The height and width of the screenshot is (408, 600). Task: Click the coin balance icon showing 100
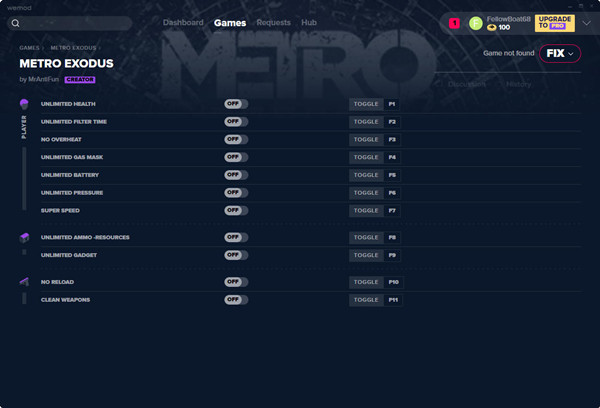(x=492, y=28)
